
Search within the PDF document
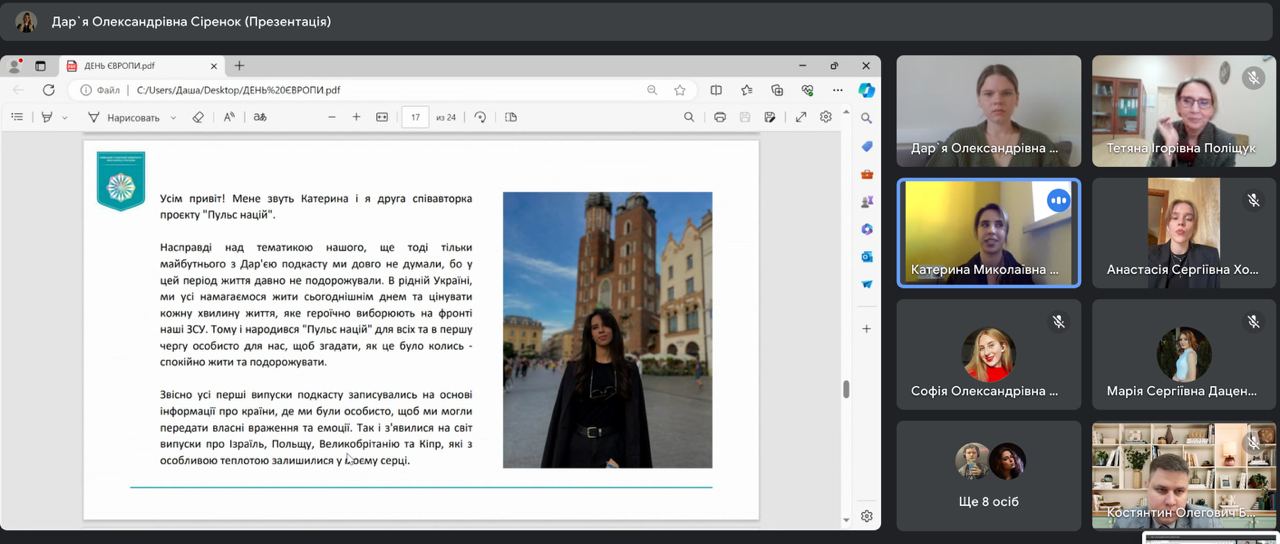tap(689, 117)
